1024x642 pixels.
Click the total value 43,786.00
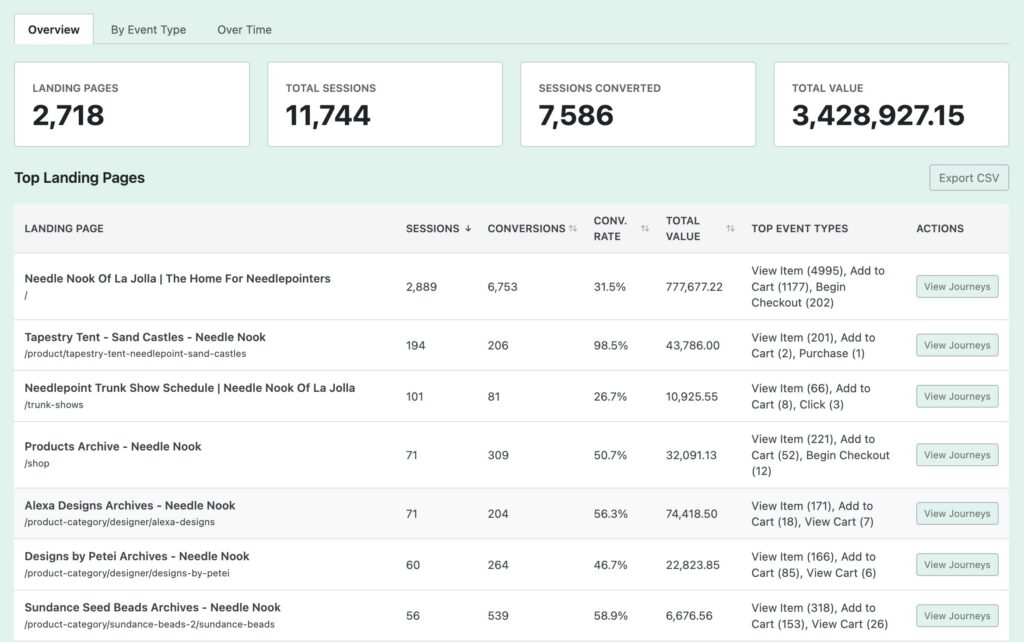click(693, 345)
